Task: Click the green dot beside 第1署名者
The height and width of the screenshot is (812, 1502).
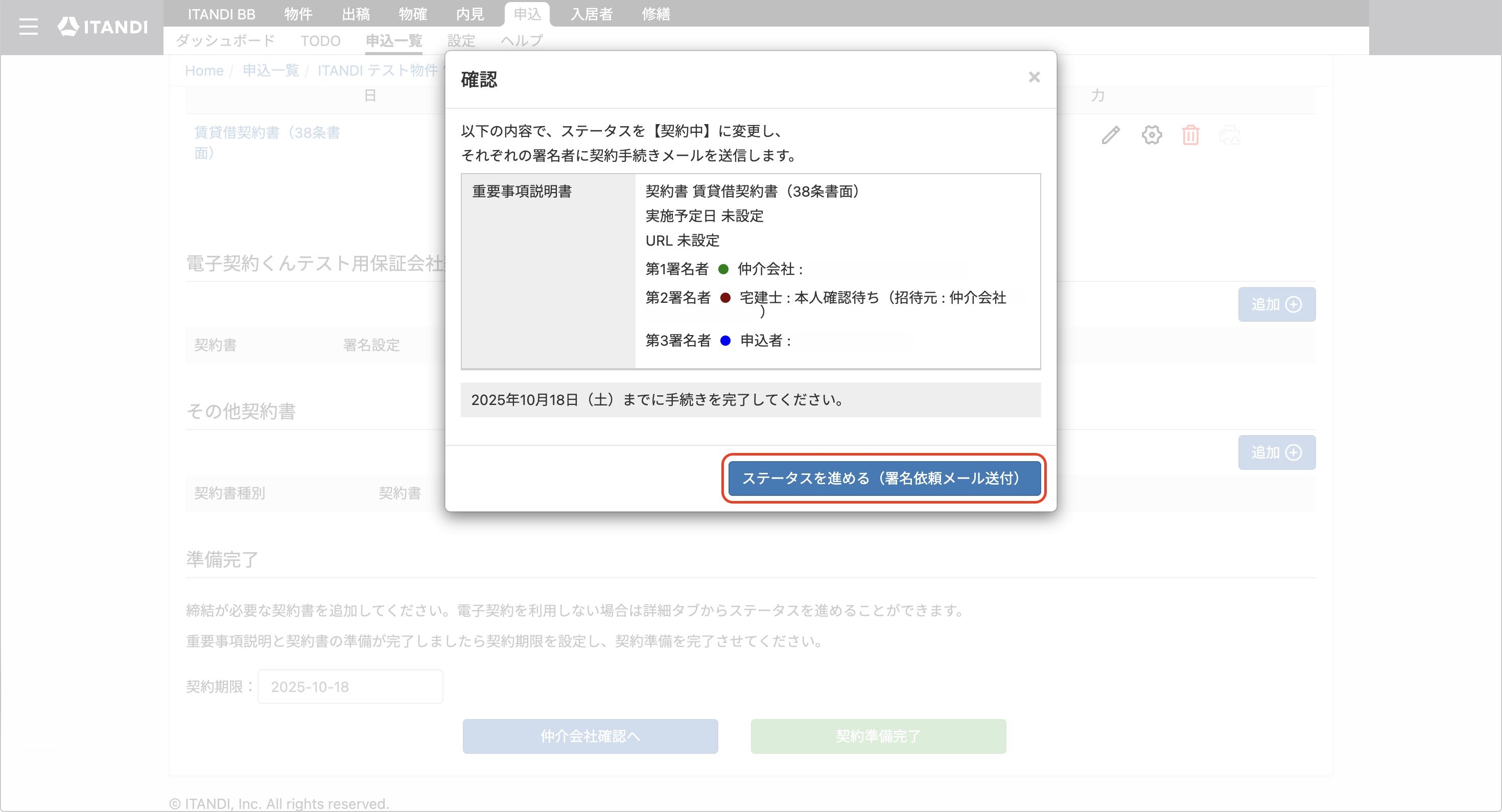Action: (x=723, y=269)
